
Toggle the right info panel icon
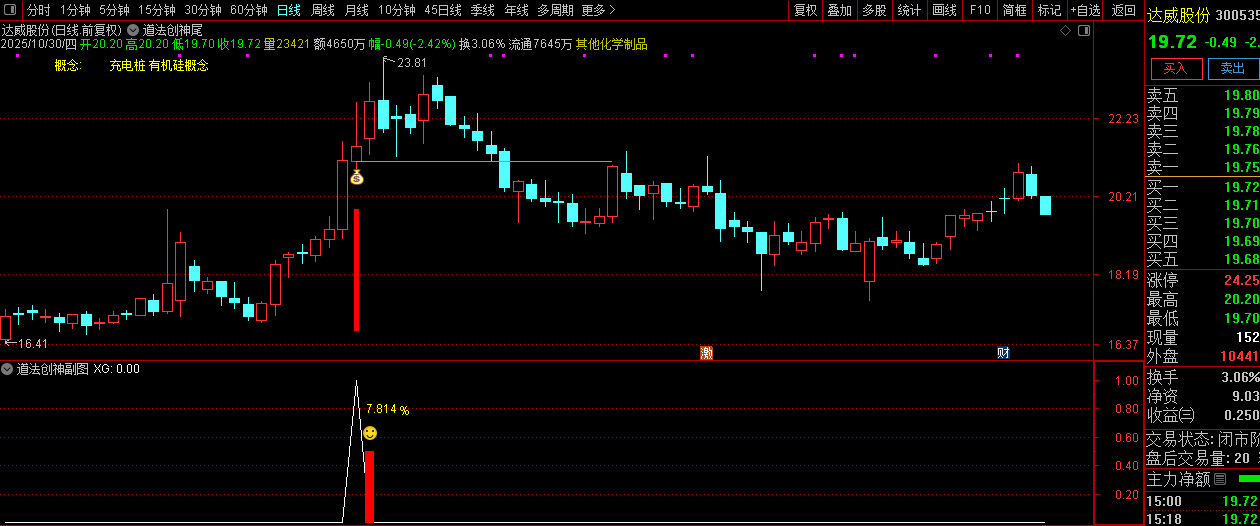click(x=1084, y=31)
